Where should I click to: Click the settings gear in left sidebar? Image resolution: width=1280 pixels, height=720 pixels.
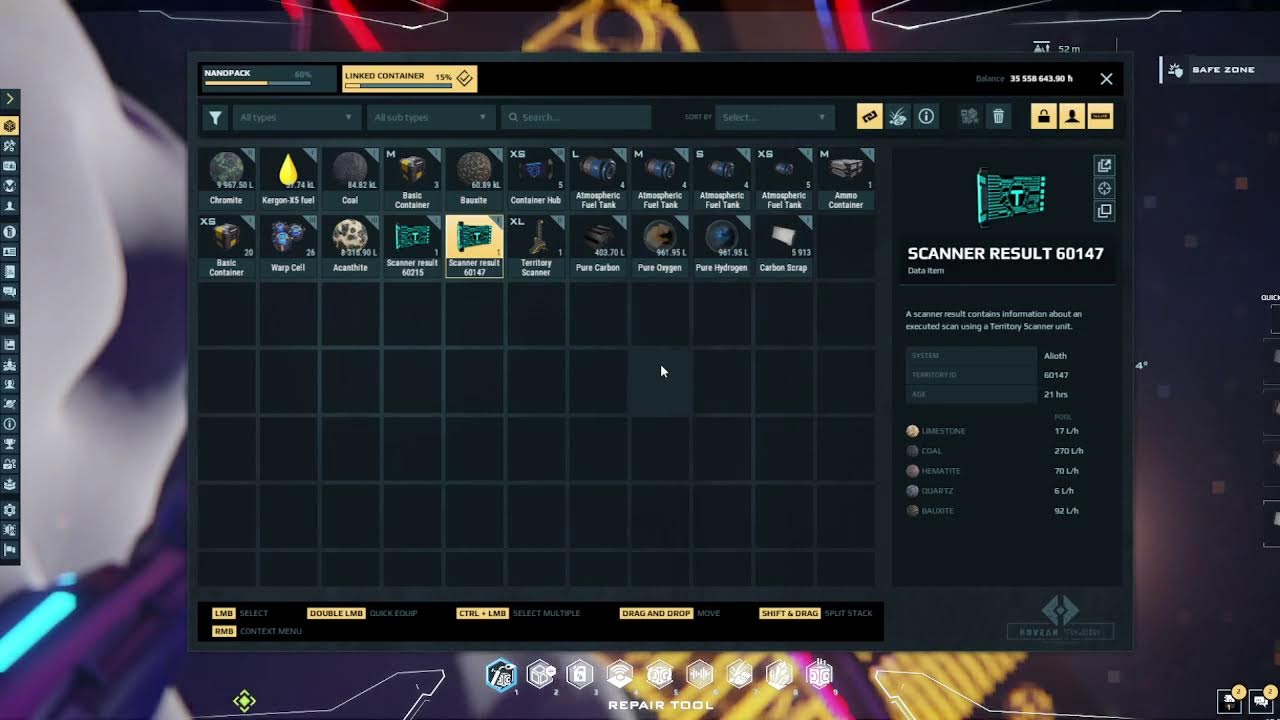10,510
